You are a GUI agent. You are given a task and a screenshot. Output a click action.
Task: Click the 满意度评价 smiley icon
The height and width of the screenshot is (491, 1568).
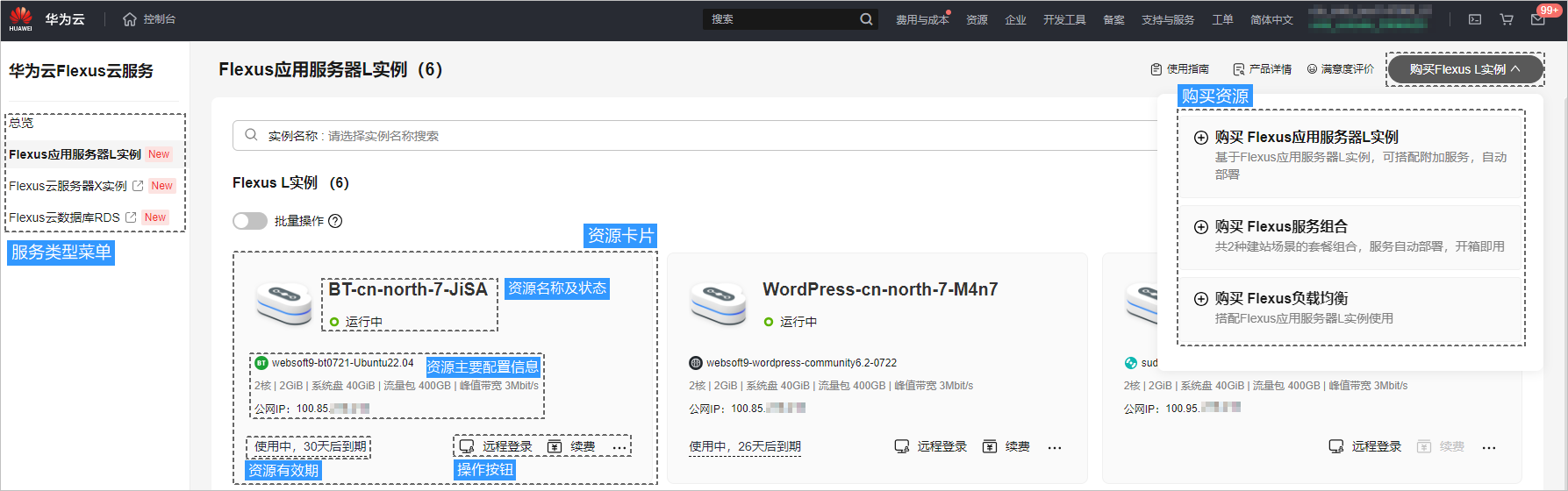[x=1313, y=69]
